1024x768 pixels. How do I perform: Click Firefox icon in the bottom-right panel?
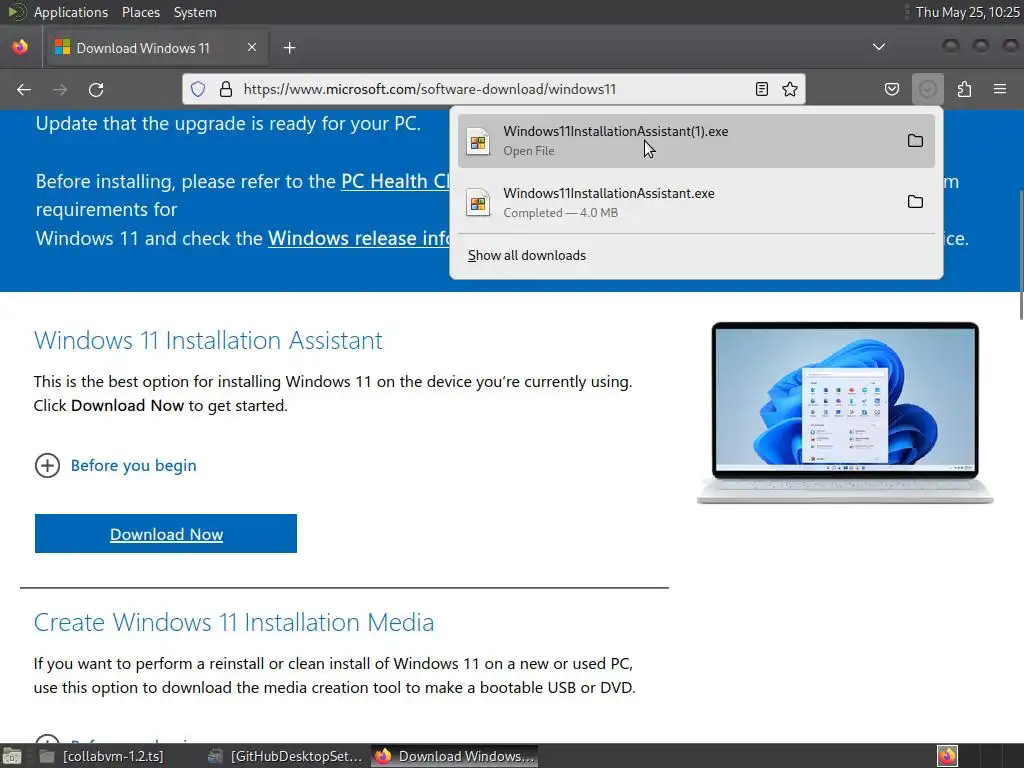[x=947, y=756]
